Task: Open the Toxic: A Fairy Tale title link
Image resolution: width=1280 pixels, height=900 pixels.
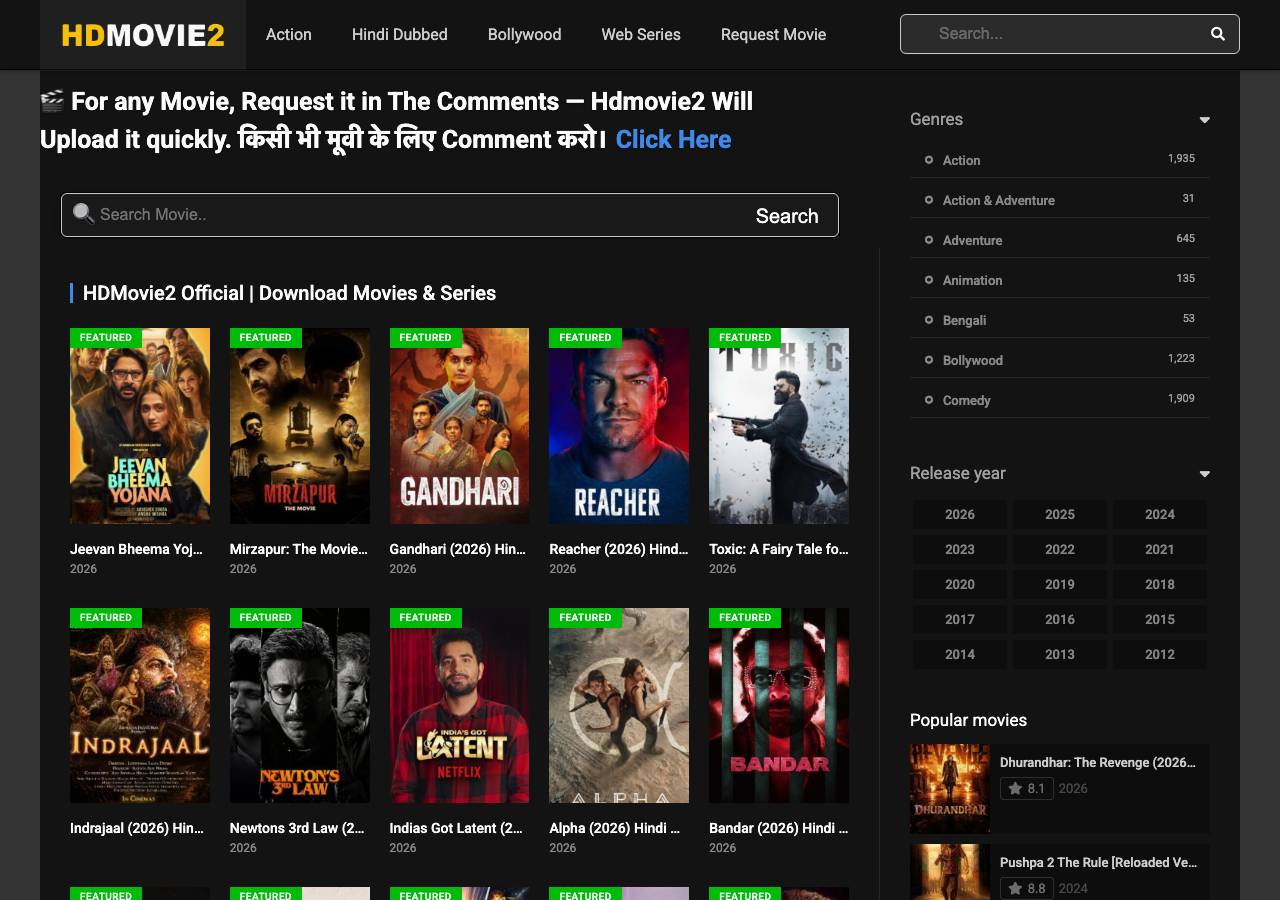Action: [779, 549]
